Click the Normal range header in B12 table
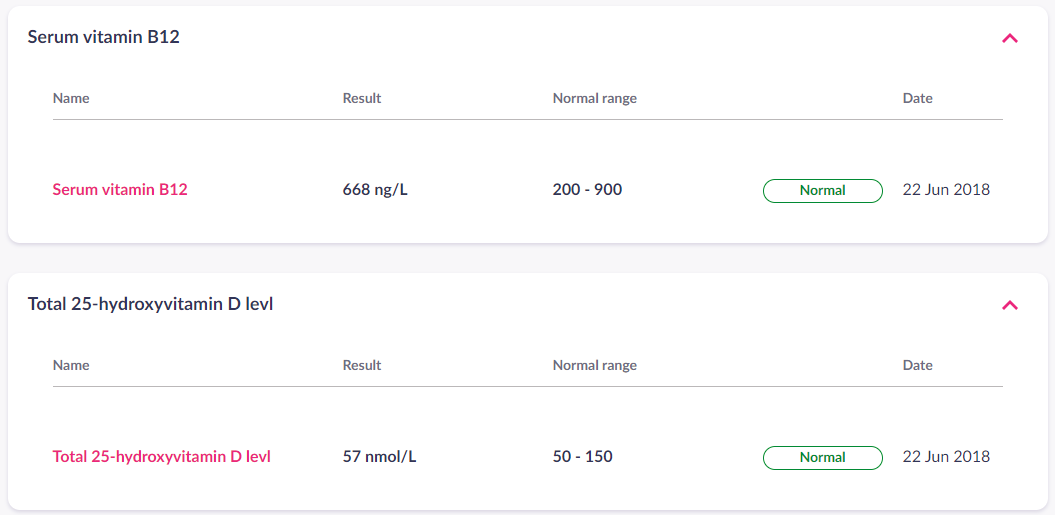The width and height of the screenshot is (1055, 515). click(595, 99)
